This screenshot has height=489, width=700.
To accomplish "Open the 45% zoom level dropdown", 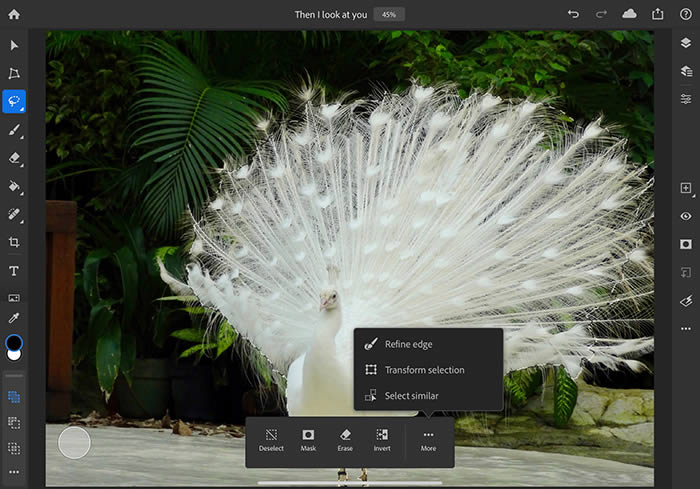I will click(x=389, y=14).
